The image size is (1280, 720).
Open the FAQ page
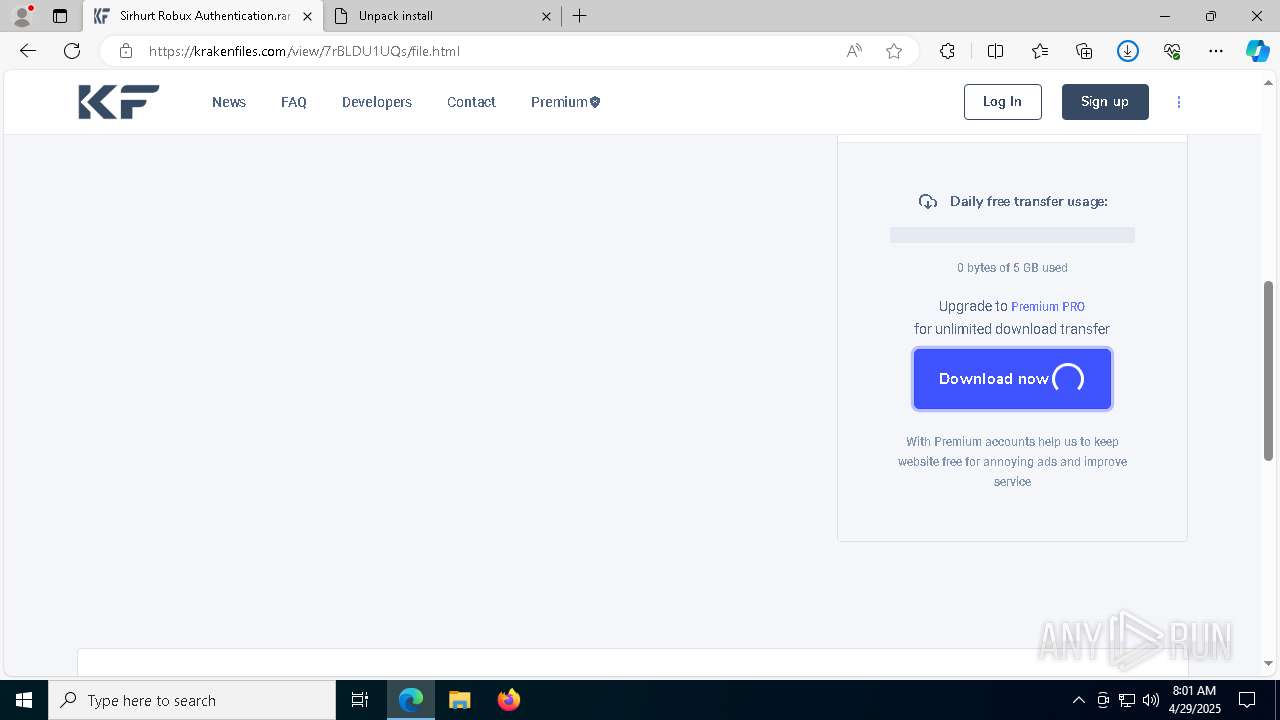click(x=294, y=102)
